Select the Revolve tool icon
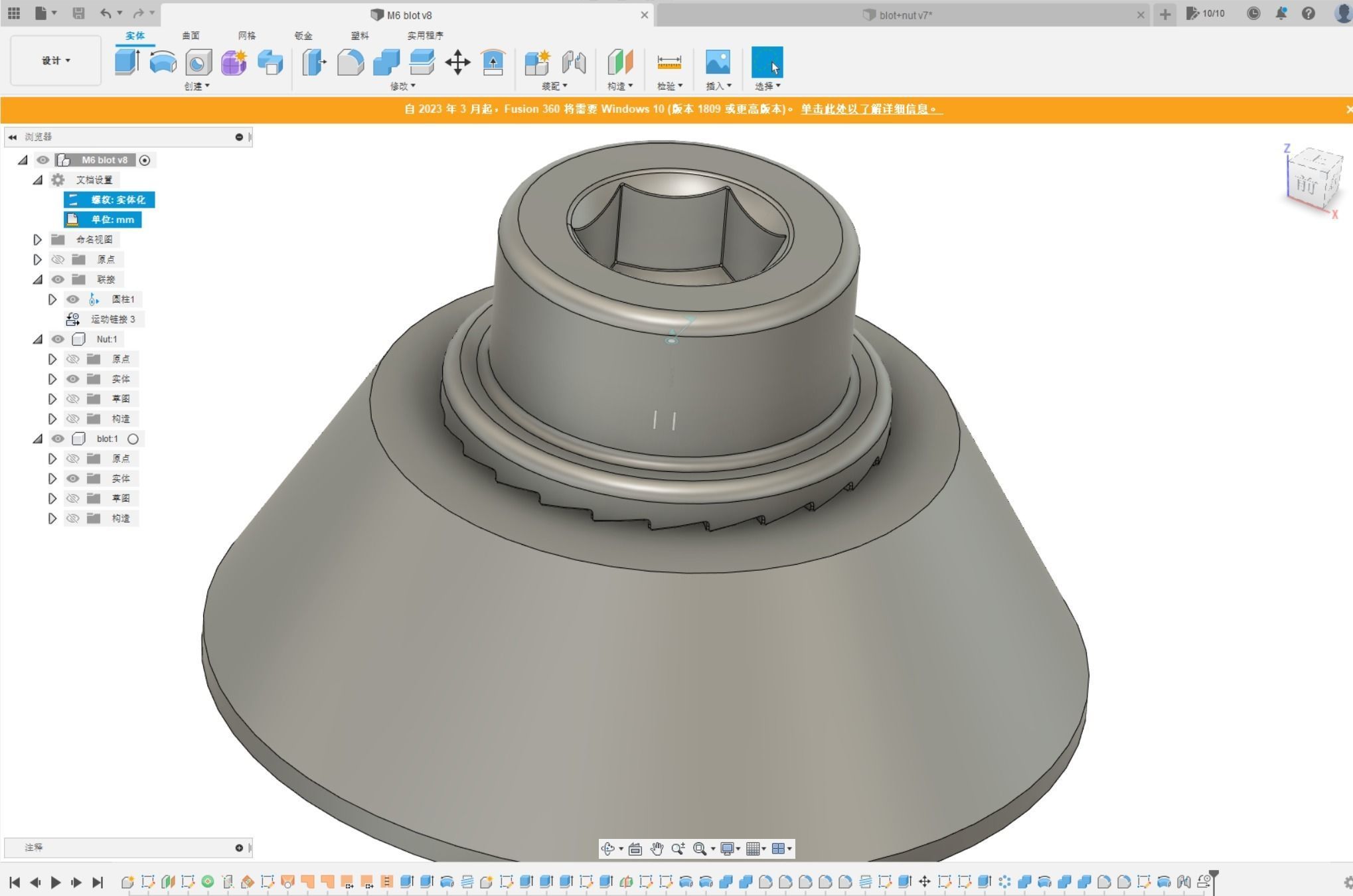1353x896 pixels. 163,62
